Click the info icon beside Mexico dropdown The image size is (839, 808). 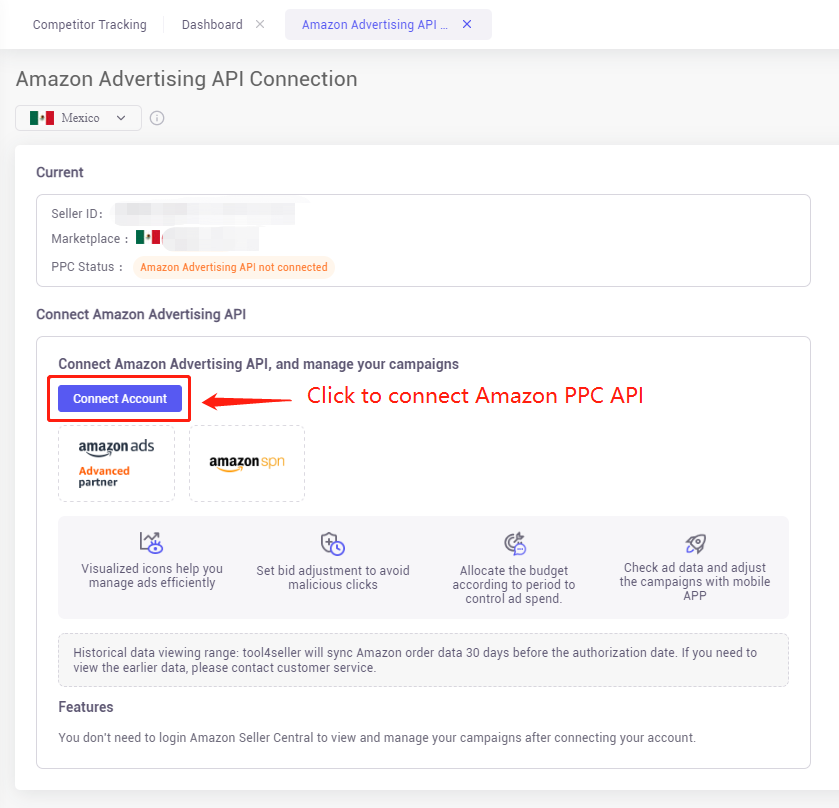coord(157,118)
